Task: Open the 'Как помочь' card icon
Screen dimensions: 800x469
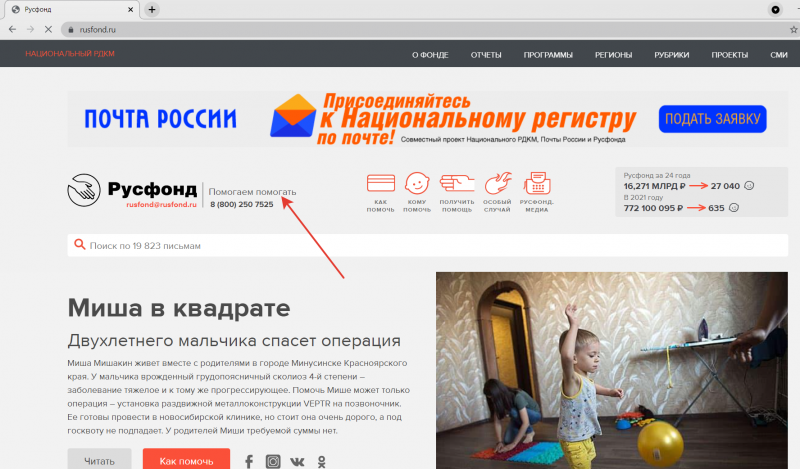Action: (x=381, y=184)
